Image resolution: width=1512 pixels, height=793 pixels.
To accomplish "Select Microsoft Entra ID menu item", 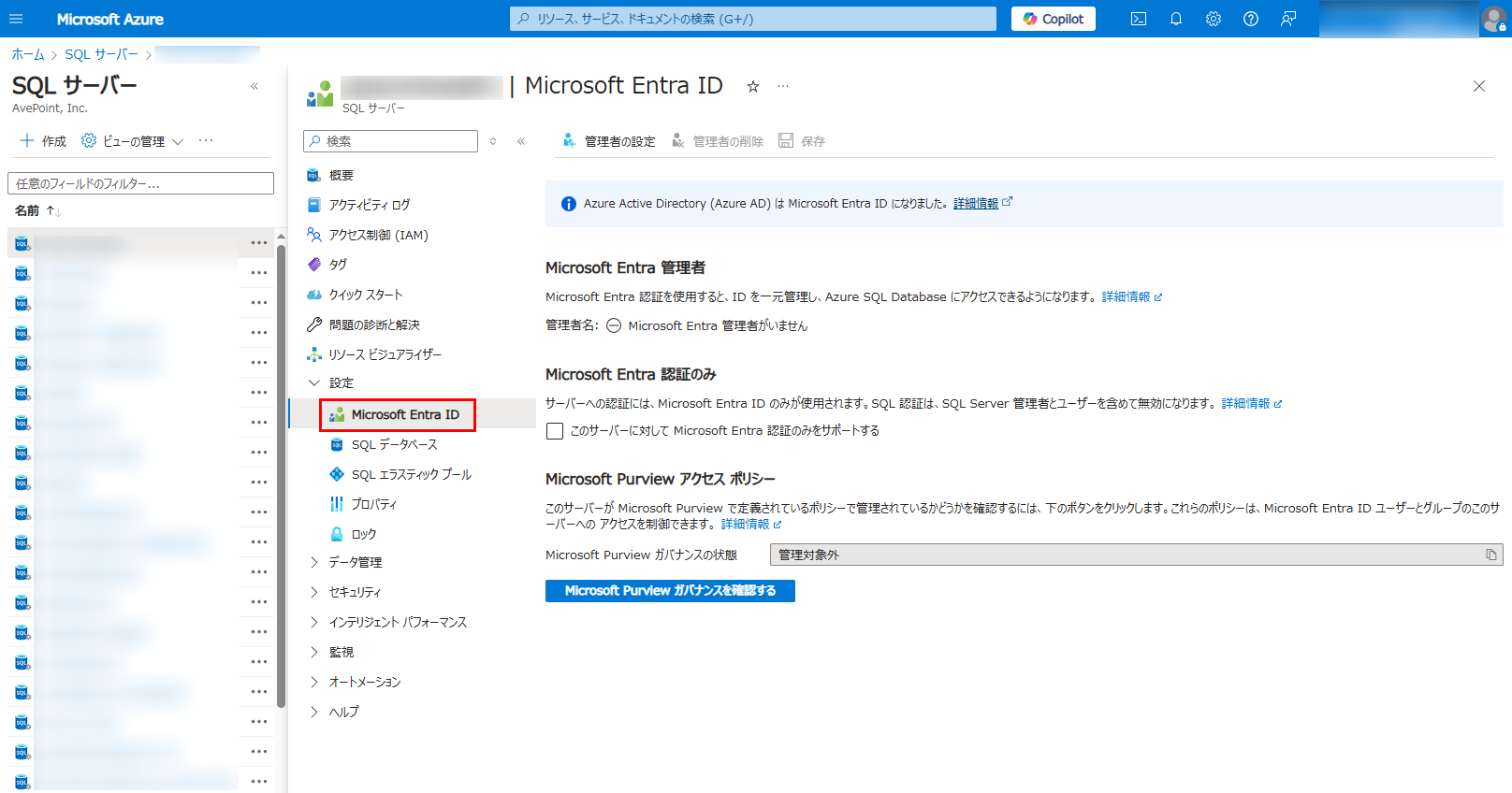I will (x=405, y=414).
